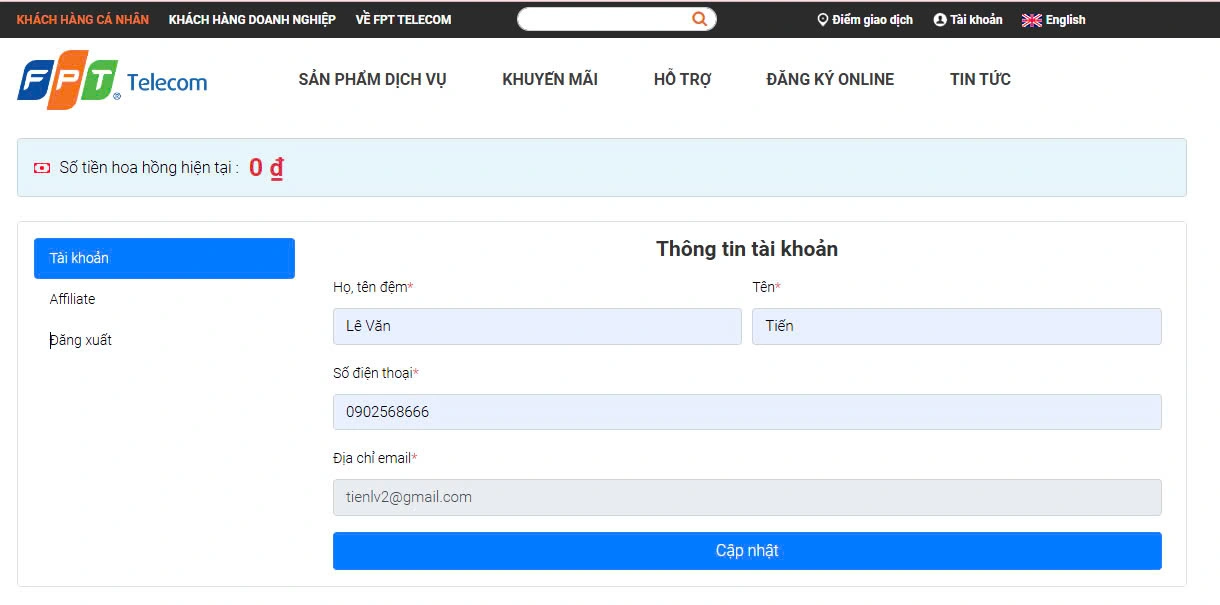Open KHÁCH HÀNG DOANH NGHIỆP section
Viewport: 1220px width, 605px height.
pos(252,20)
